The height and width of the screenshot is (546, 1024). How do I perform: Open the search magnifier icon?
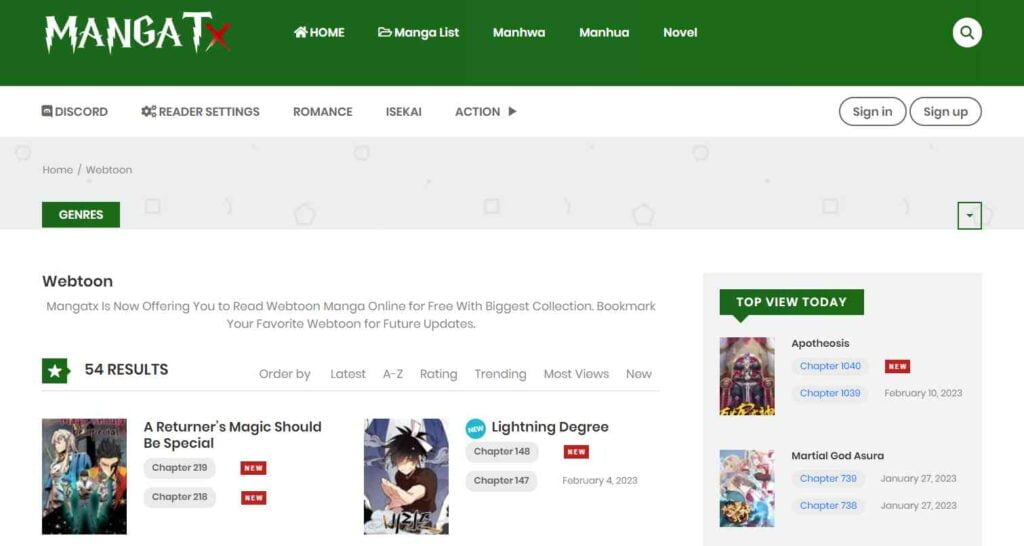pos(967,33)
